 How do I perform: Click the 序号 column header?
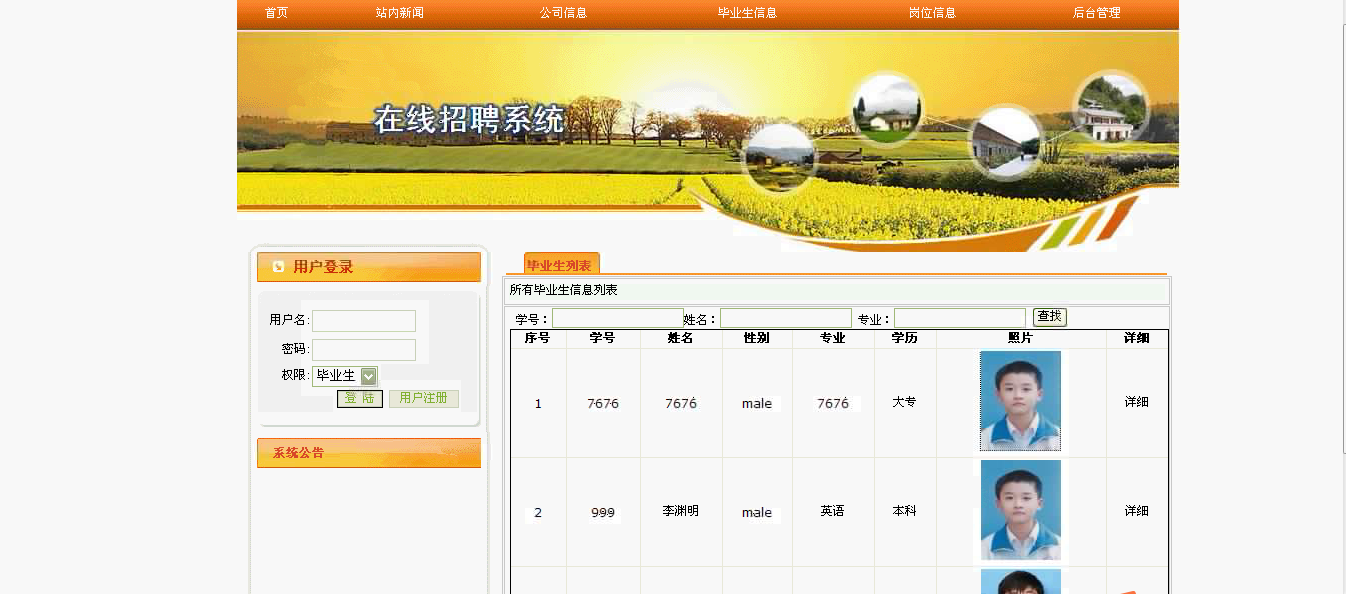[x=537, y=339]
